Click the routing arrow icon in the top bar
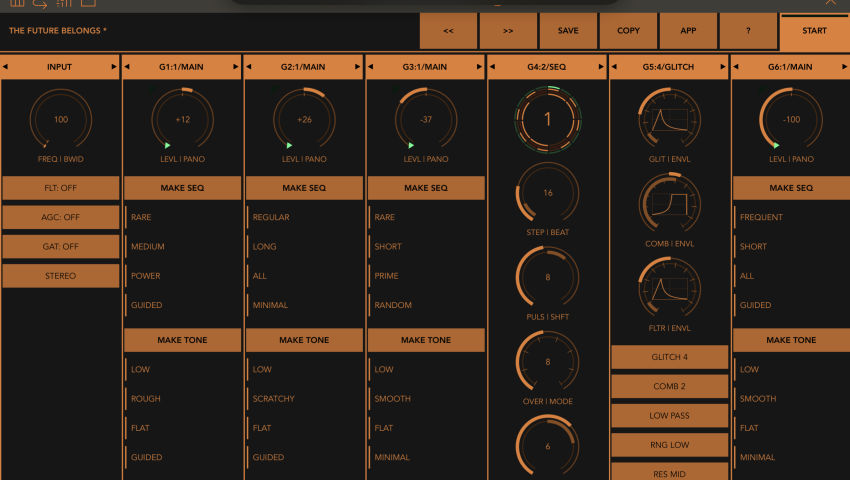 click(x=40, y=3)
